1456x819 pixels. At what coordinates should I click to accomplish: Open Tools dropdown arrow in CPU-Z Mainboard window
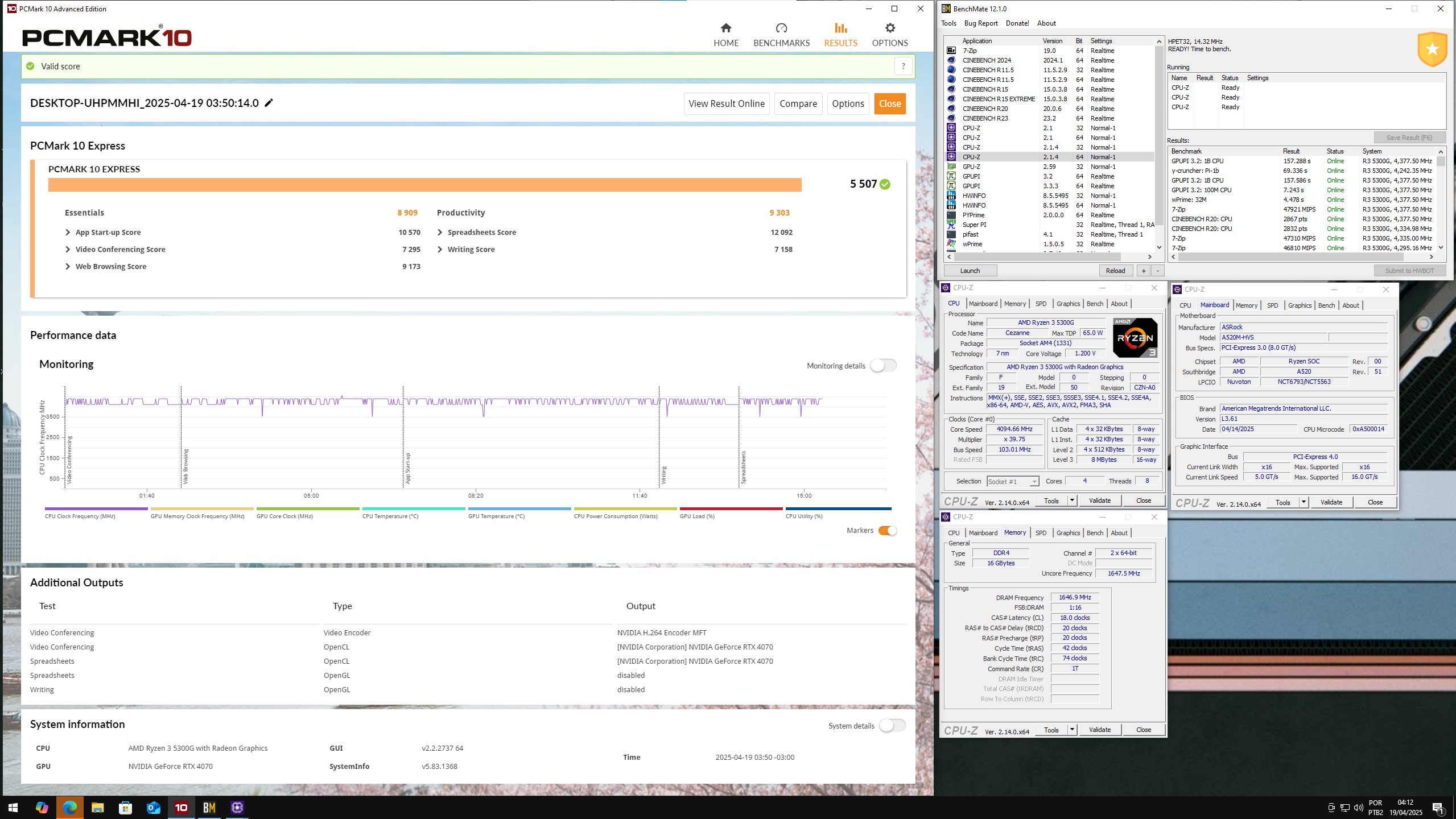pos(1304,502)
